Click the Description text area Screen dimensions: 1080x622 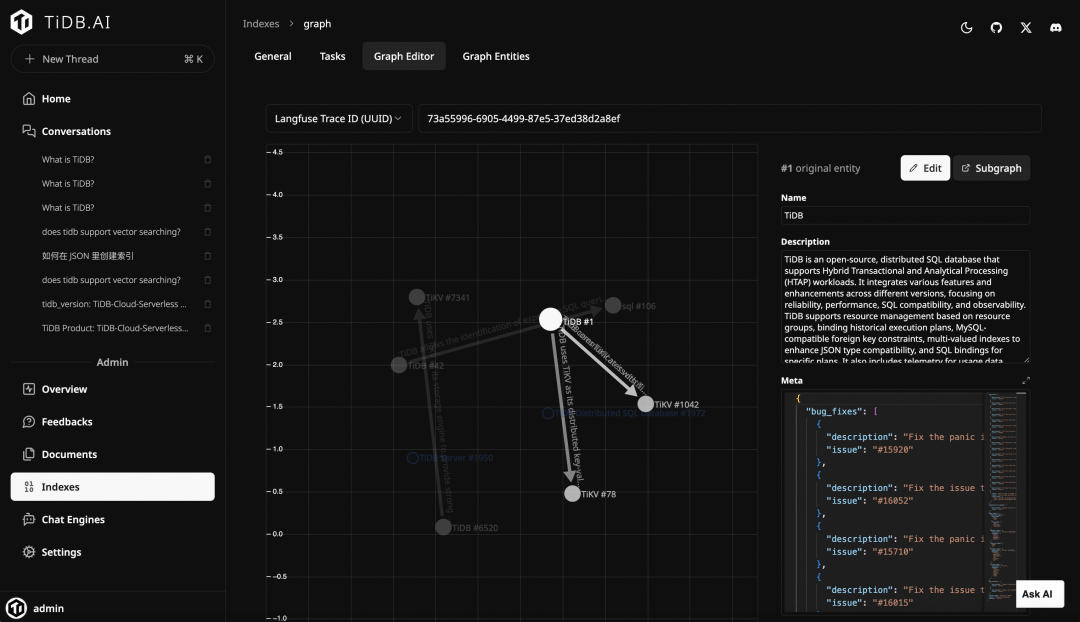click(905, 307)
